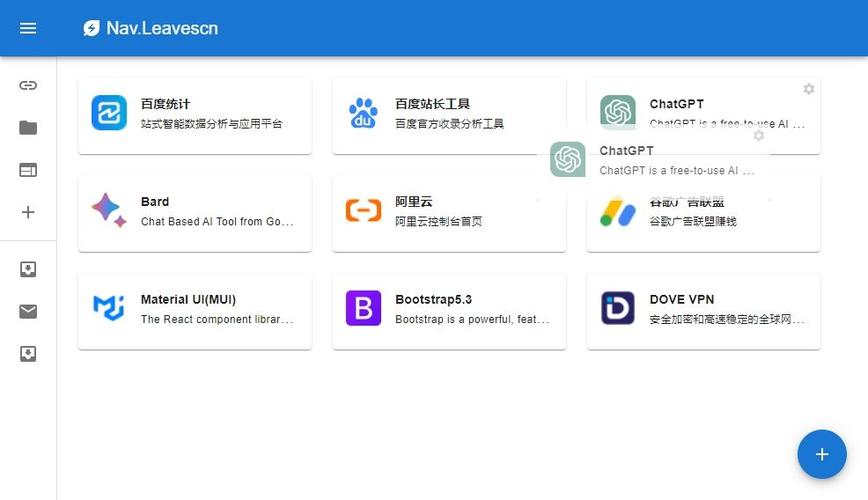Viewport: 868px width, 500px height.
Task: Open the 阿里云 card title
Action: coord(414,202)
